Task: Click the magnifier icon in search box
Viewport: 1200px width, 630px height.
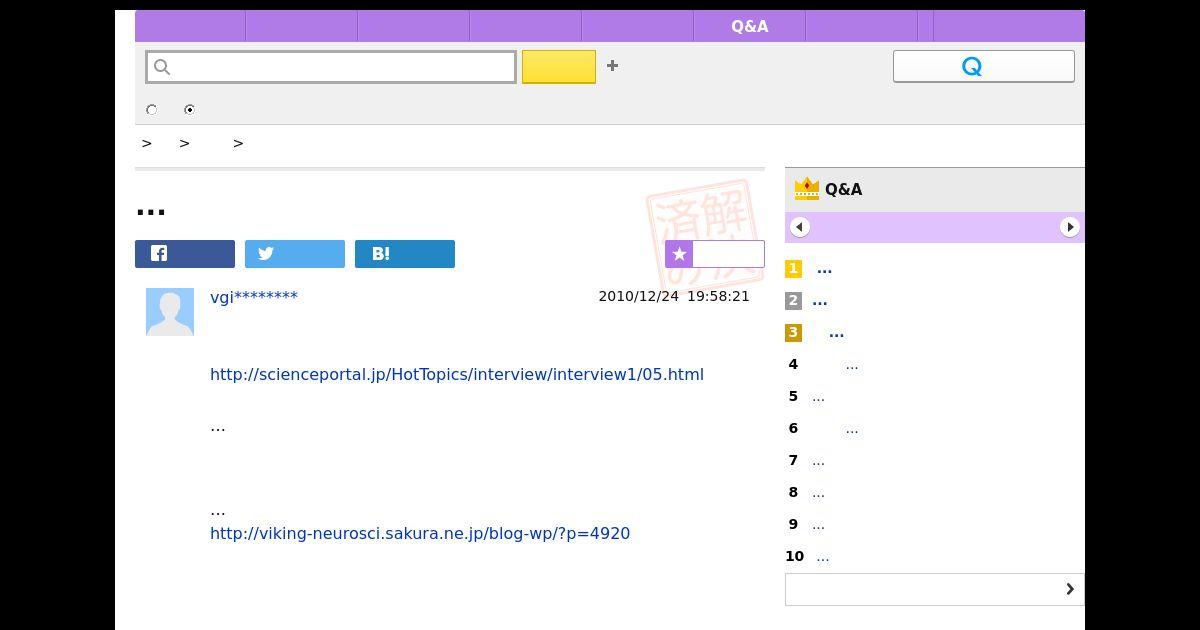Action: point(163,67)
